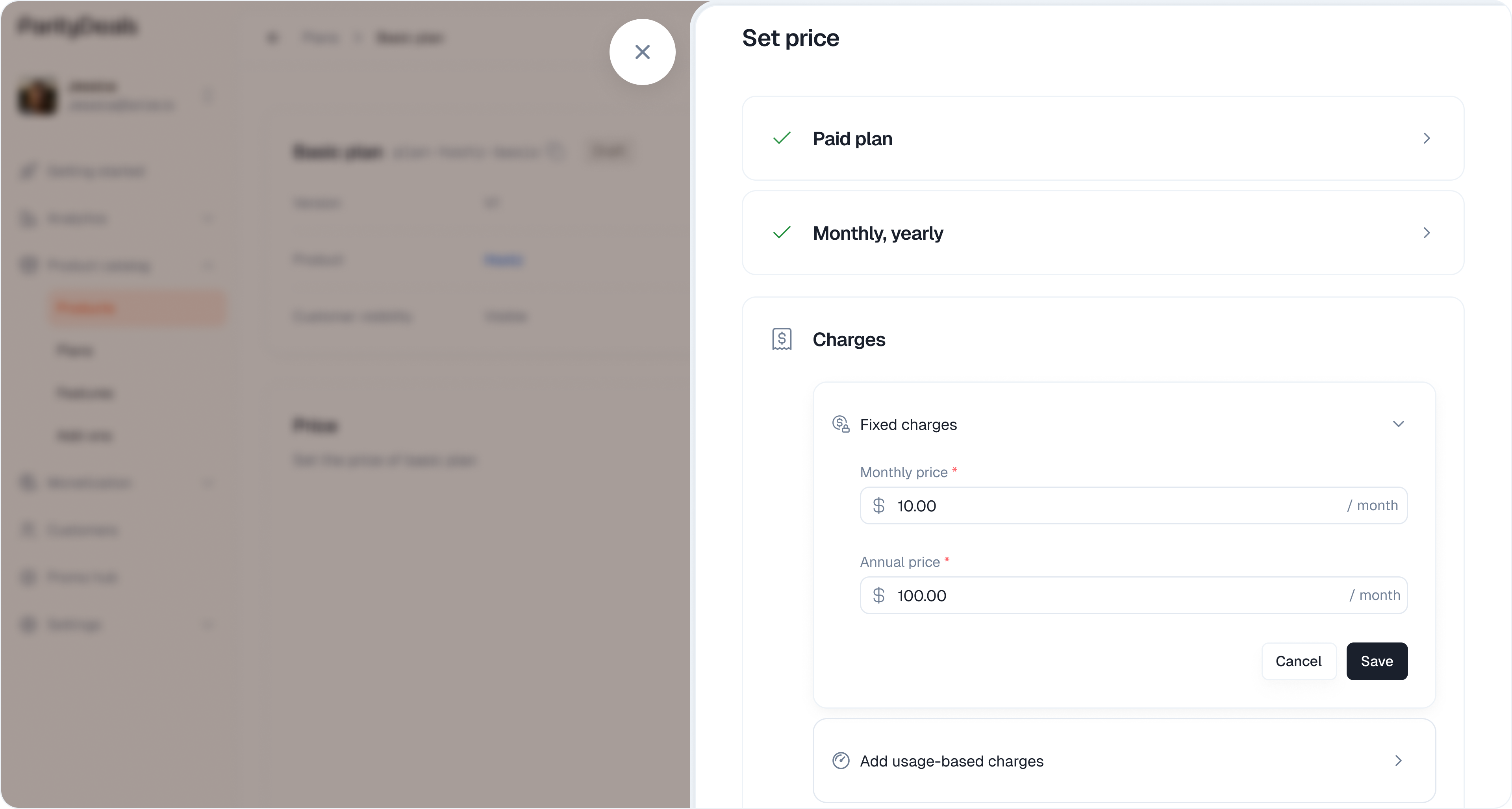
Task: Cancel the fixed charges edit
Action: click(x=1298, y=661)
